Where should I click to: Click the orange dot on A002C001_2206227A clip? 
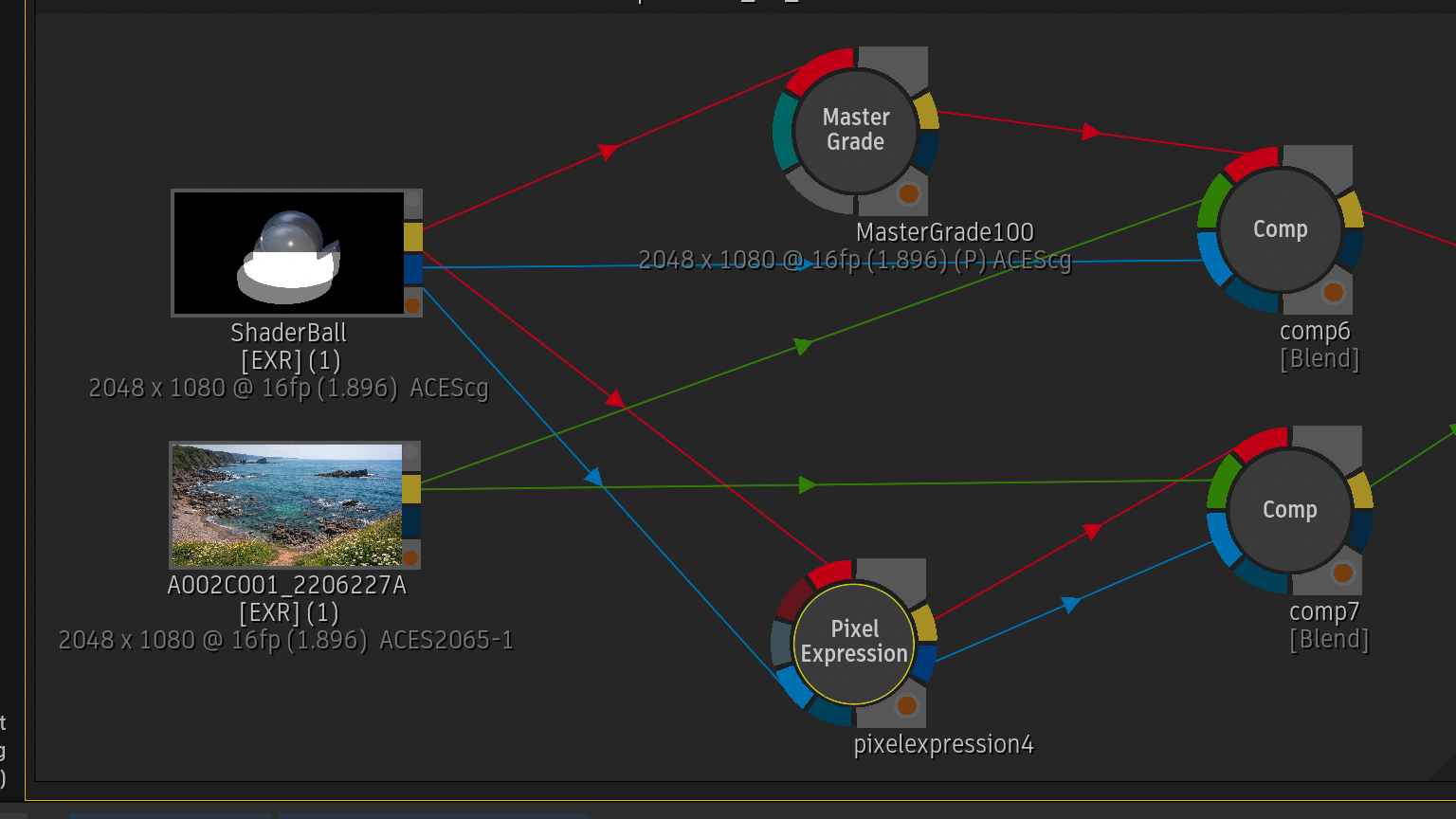tap(410, 556)
